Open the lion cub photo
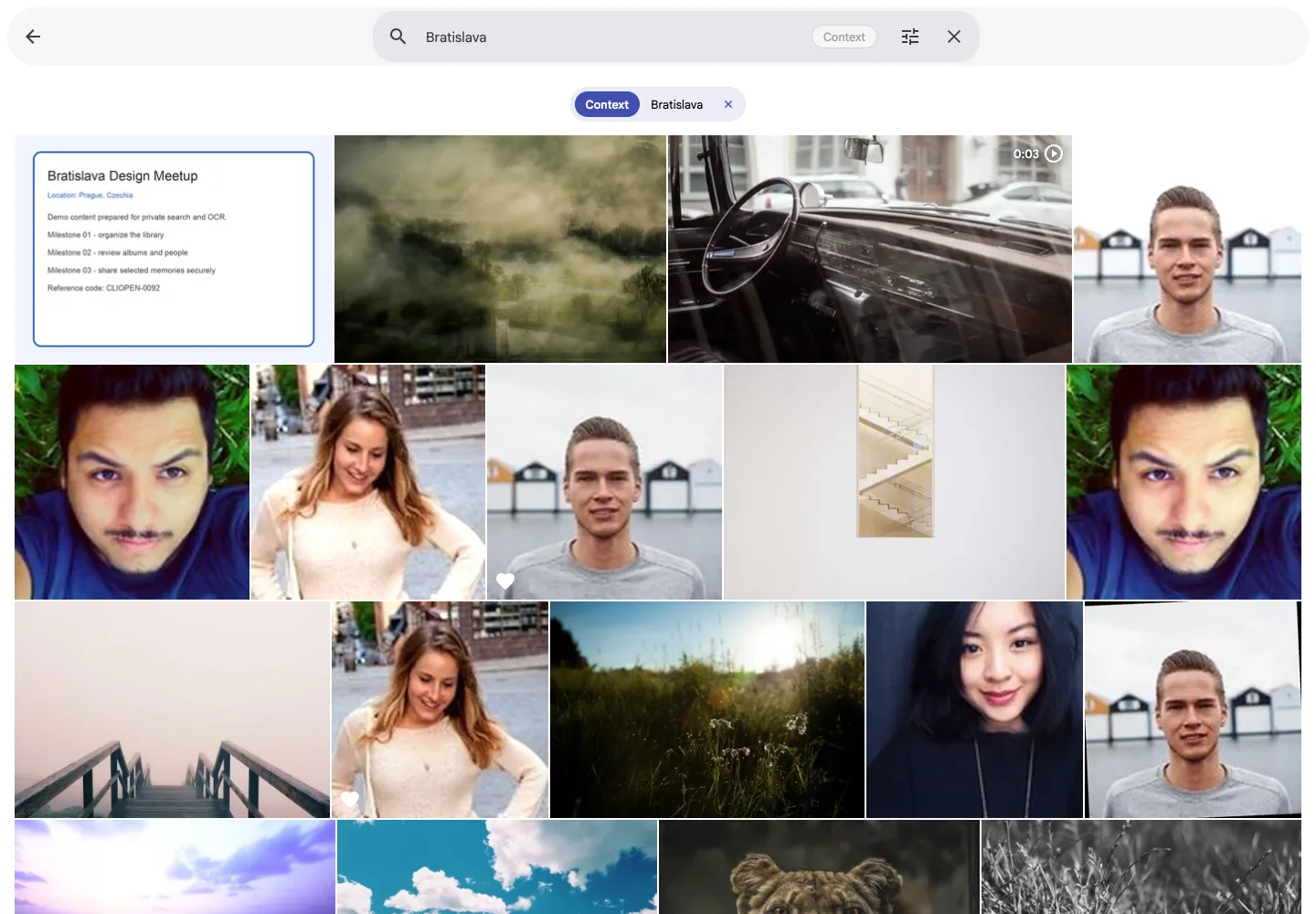 click(819, 866)
